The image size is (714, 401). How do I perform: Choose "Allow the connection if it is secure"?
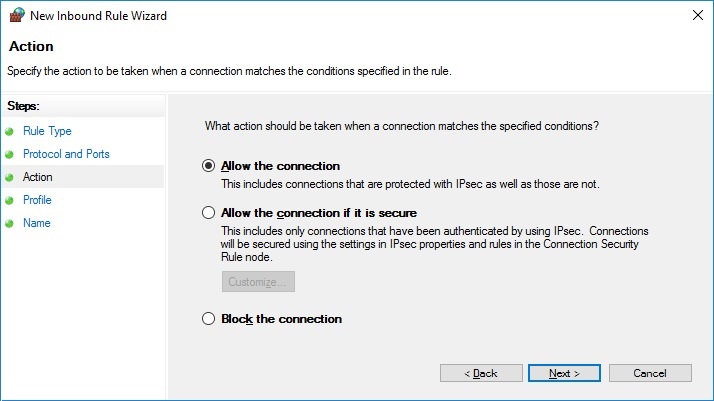tap(208, 213)
